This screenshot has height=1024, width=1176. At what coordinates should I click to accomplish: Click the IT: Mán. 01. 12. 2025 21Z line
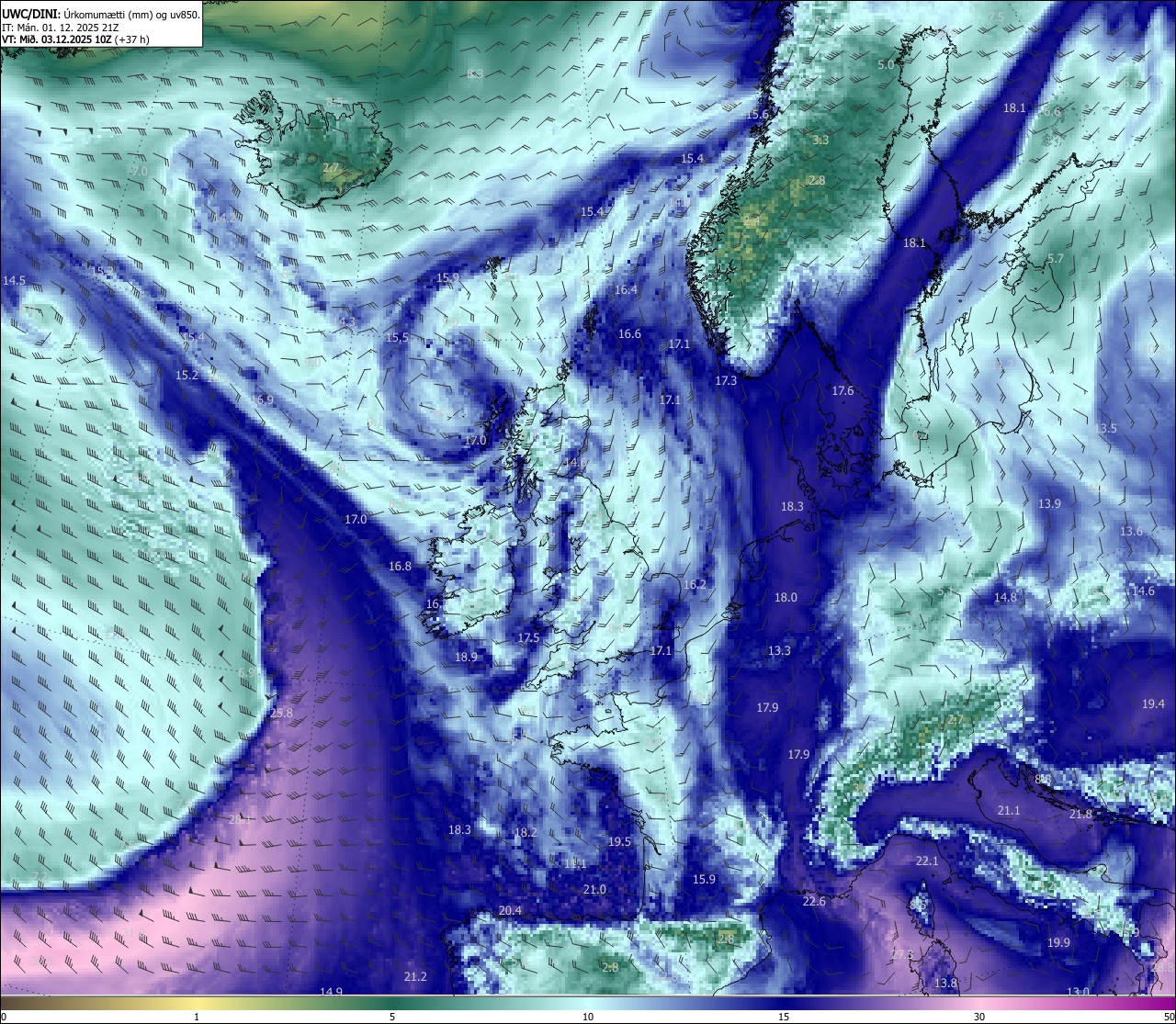pyautogui.click(x=60, y=28)
